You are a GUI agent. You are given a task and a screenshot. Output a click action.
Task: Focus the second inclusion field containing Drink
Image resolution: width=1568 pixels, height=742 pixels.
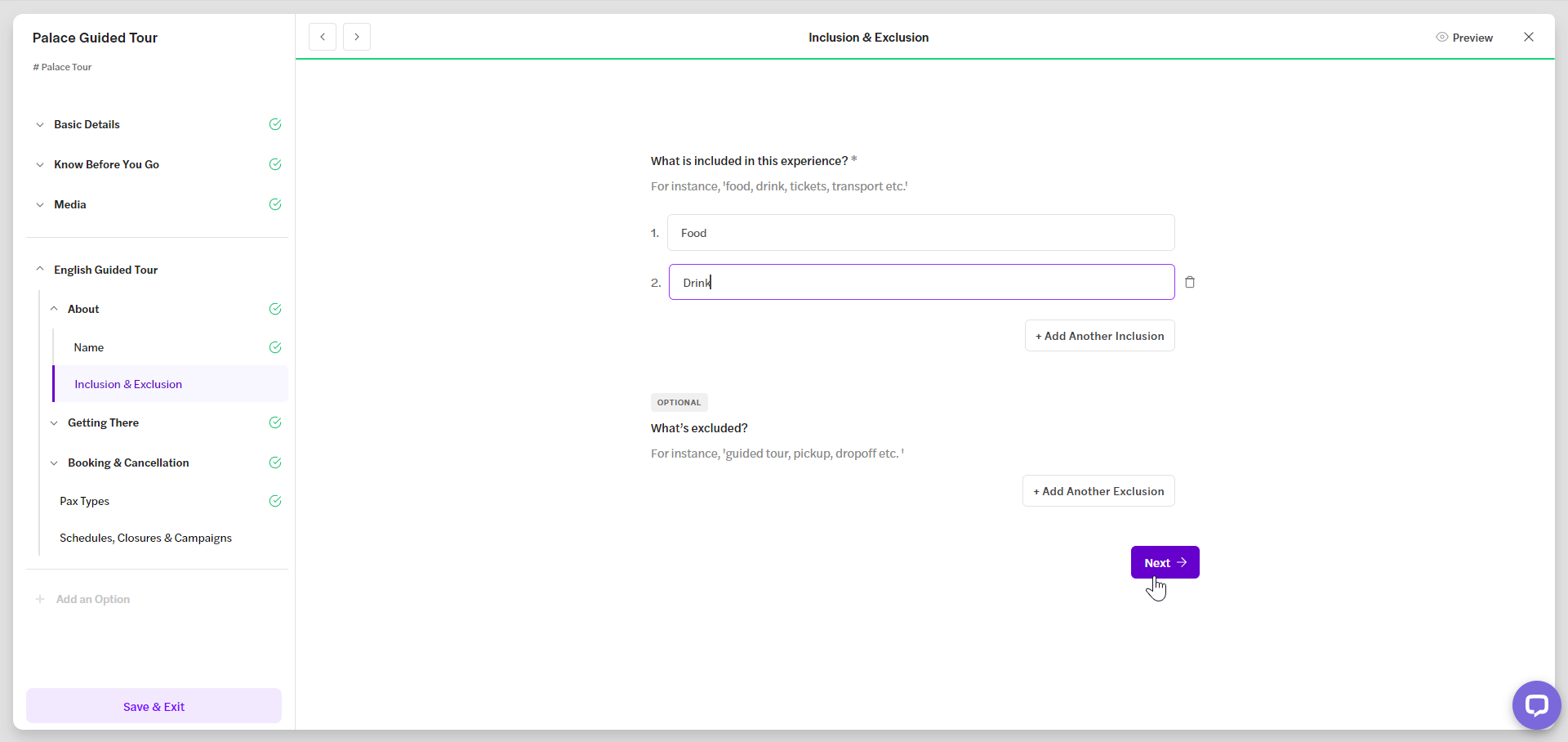tap(921, 282)
